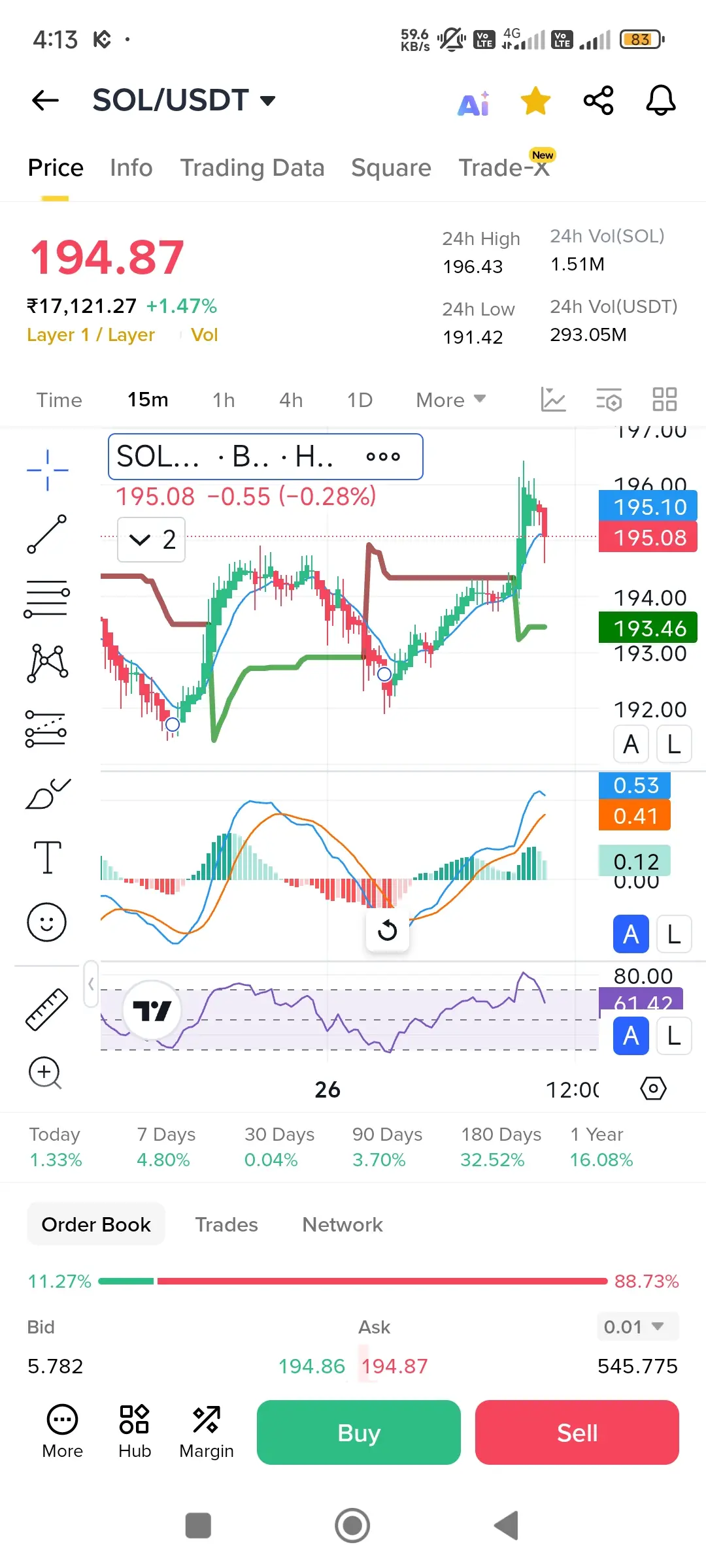The image size is (706, 1568).
Task: Select the 15m interval
Action: (x=148, y=400)
